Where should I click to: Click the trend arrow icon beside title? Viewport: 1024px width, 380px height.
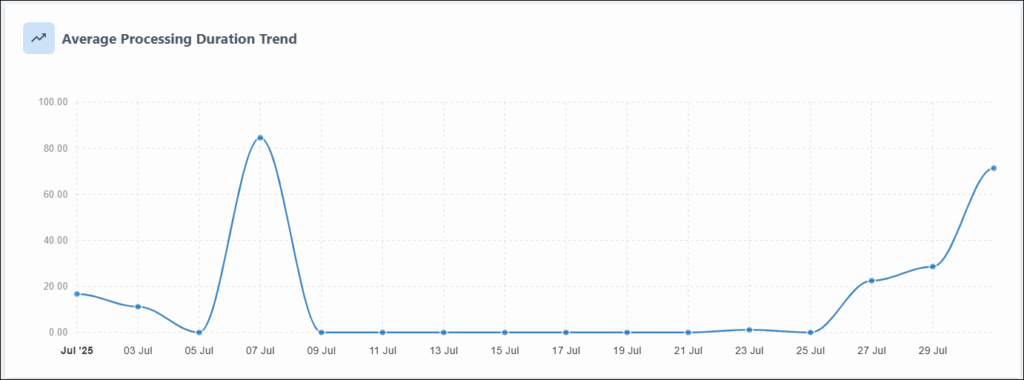[39, 38]
